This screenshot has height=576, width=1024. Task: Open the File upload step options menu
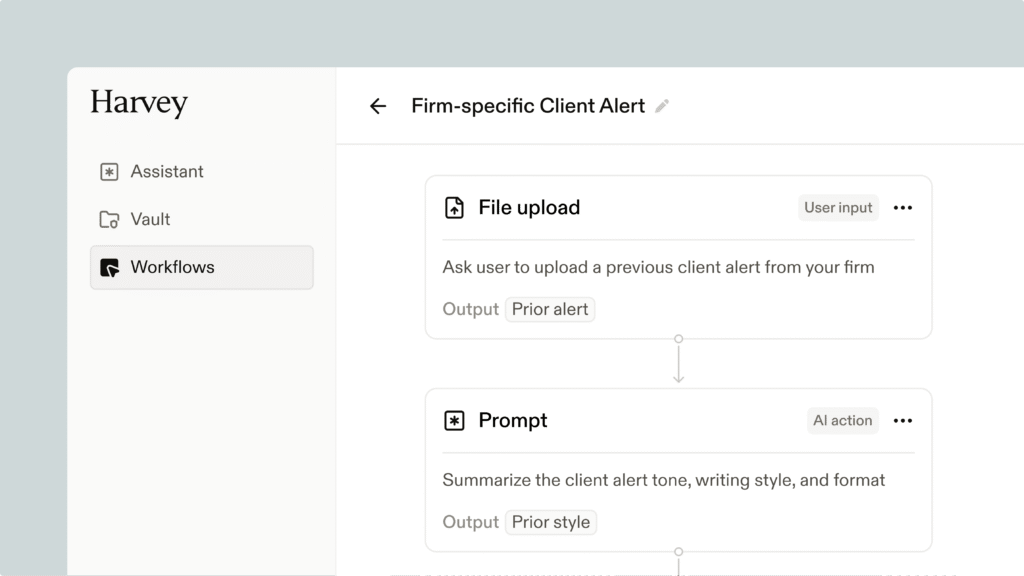point(903,208)
